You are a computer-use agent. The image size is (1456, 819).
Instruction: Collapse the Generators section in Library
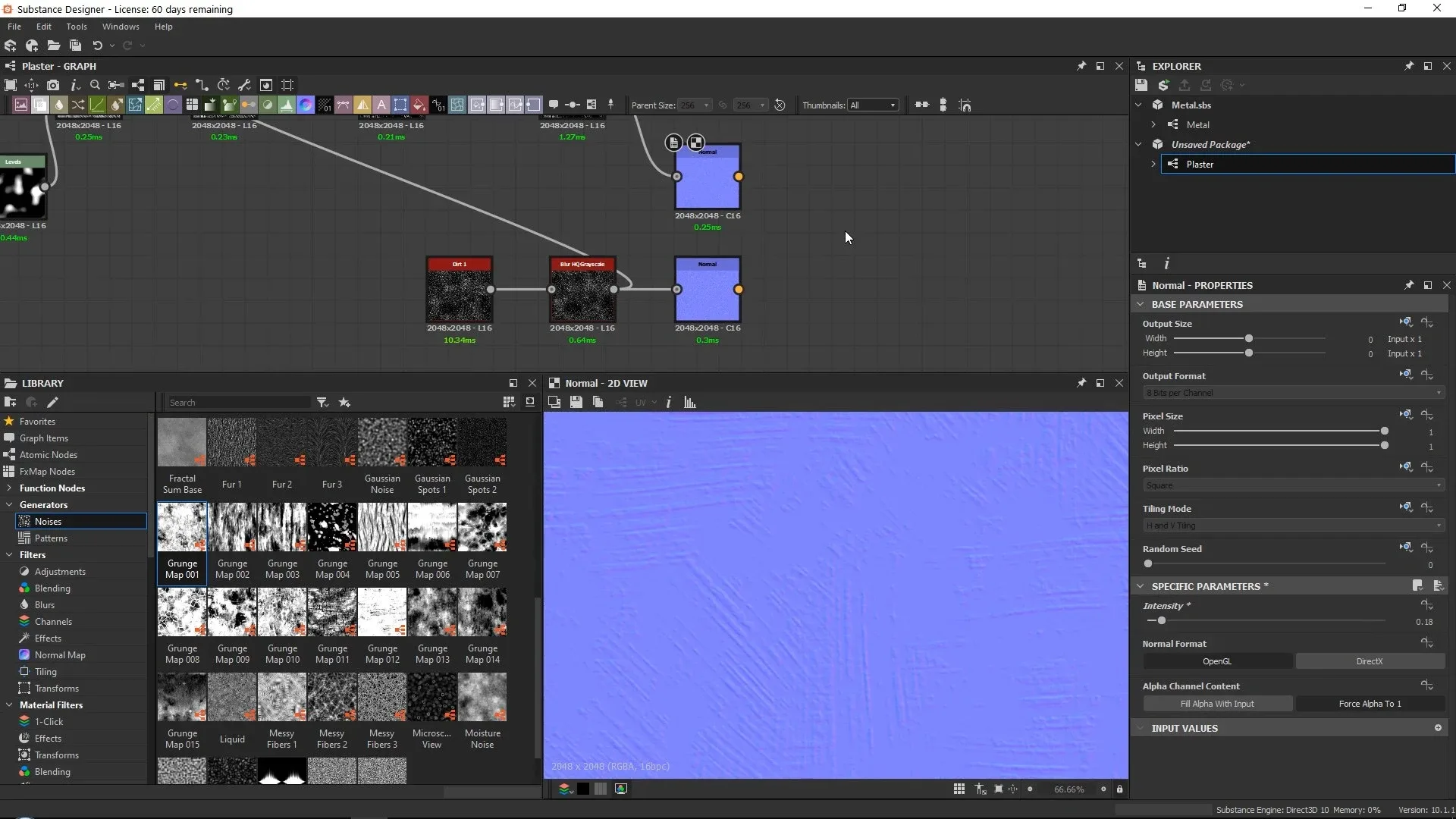pyautogui.click(x=10, y=504)
